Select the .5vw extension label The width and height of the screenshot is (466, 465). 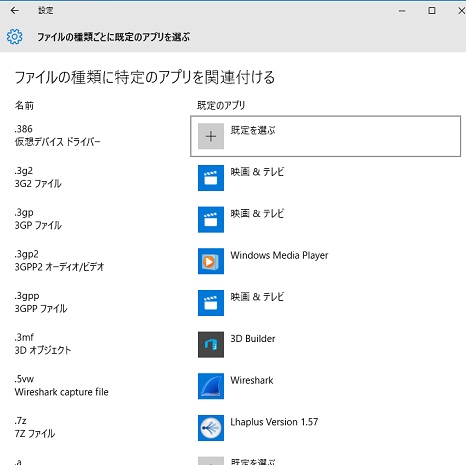pyautogui.click(x=24, y=379)
